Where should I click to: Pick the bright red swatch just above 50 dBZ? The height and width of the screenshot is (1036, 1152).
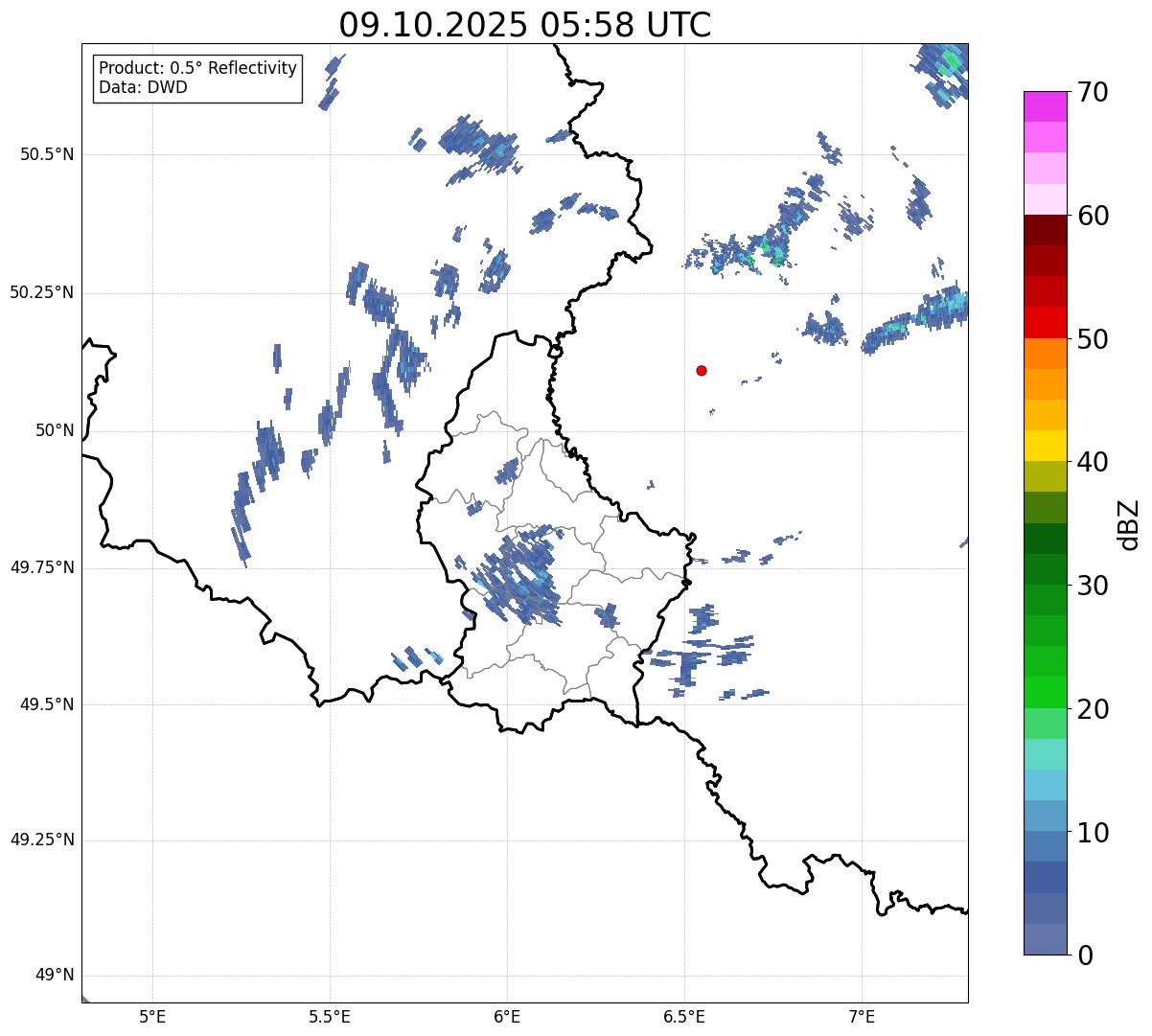tap(1045, 322)
